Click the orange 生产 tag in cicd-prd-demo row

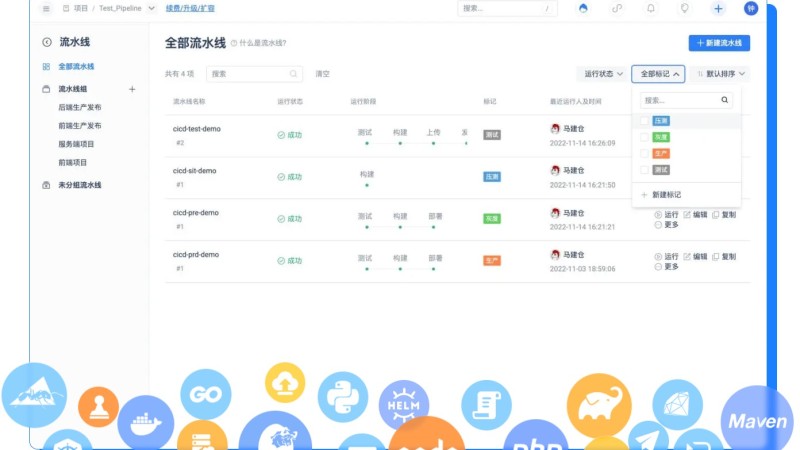point(492,260)
